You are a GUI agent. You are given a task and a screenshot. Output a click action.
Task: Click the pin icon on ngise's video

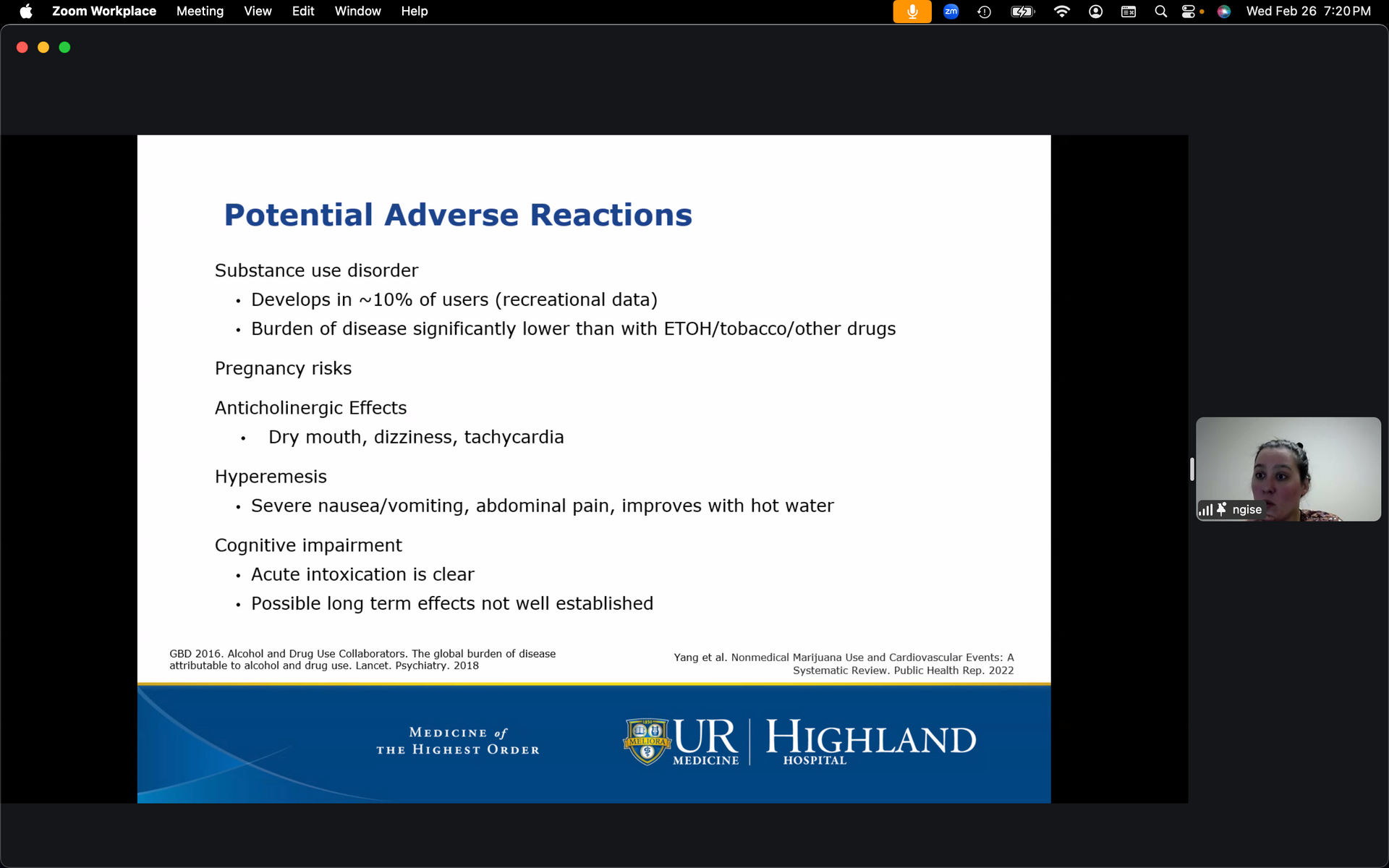(1221, 509)
